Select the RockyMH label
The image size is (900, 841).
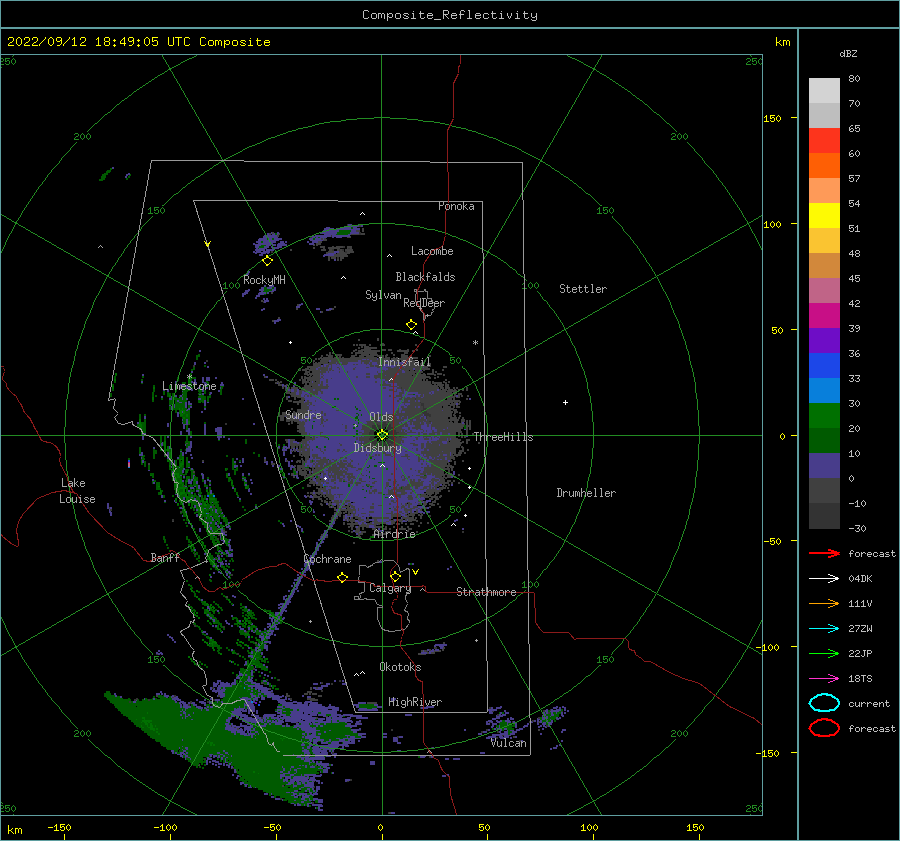pos(264,280)
